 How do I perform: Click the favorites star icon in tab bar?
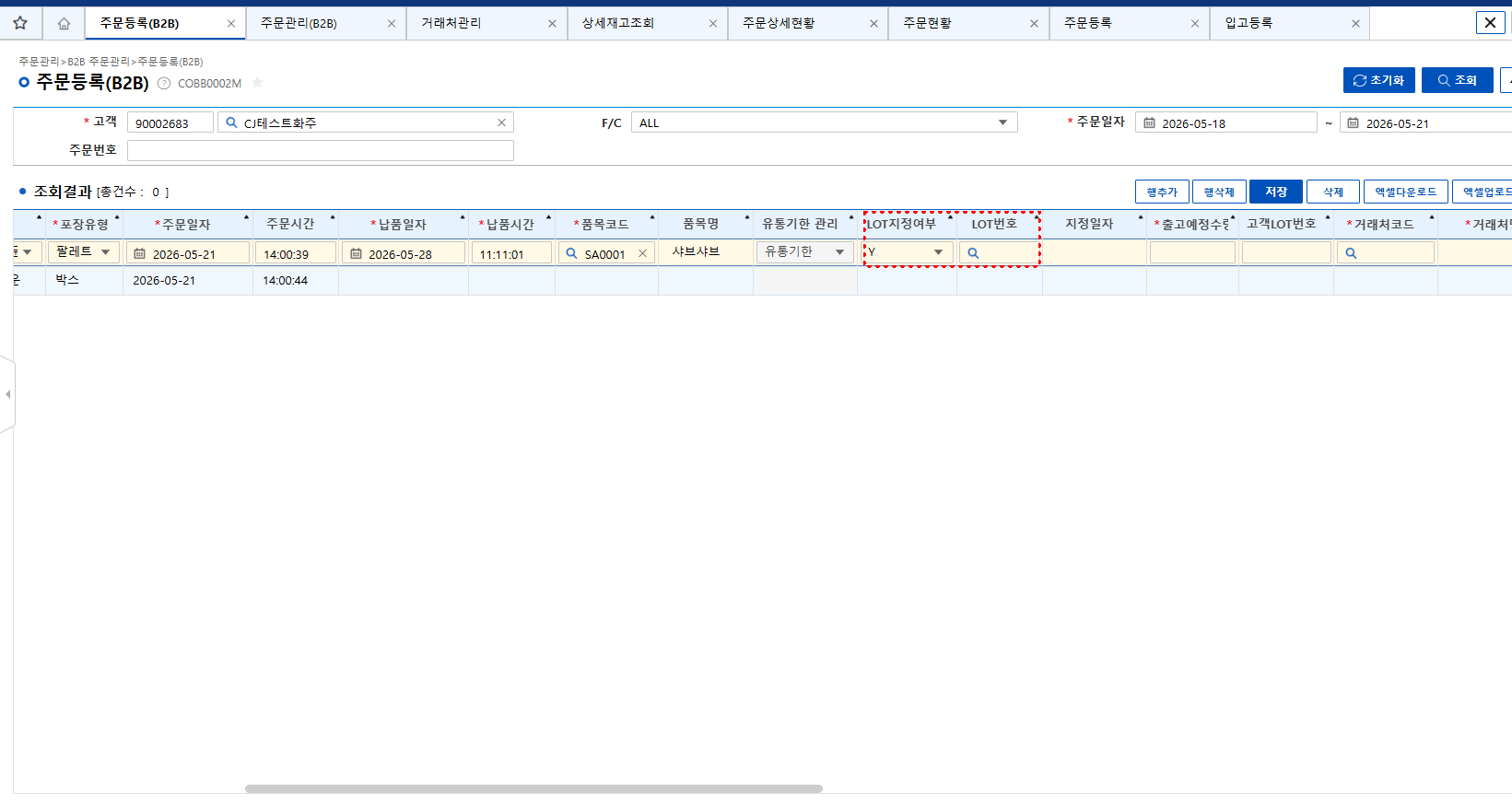(20, 23)
